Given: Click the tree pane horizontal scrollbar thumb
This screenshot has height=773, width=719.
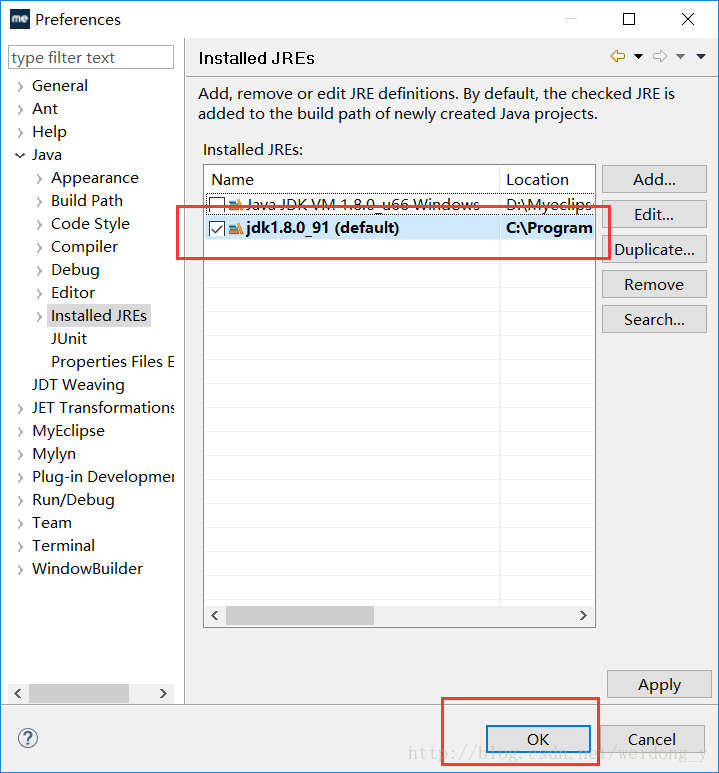Looking at the screenshot, I should [x=79, y=693].
